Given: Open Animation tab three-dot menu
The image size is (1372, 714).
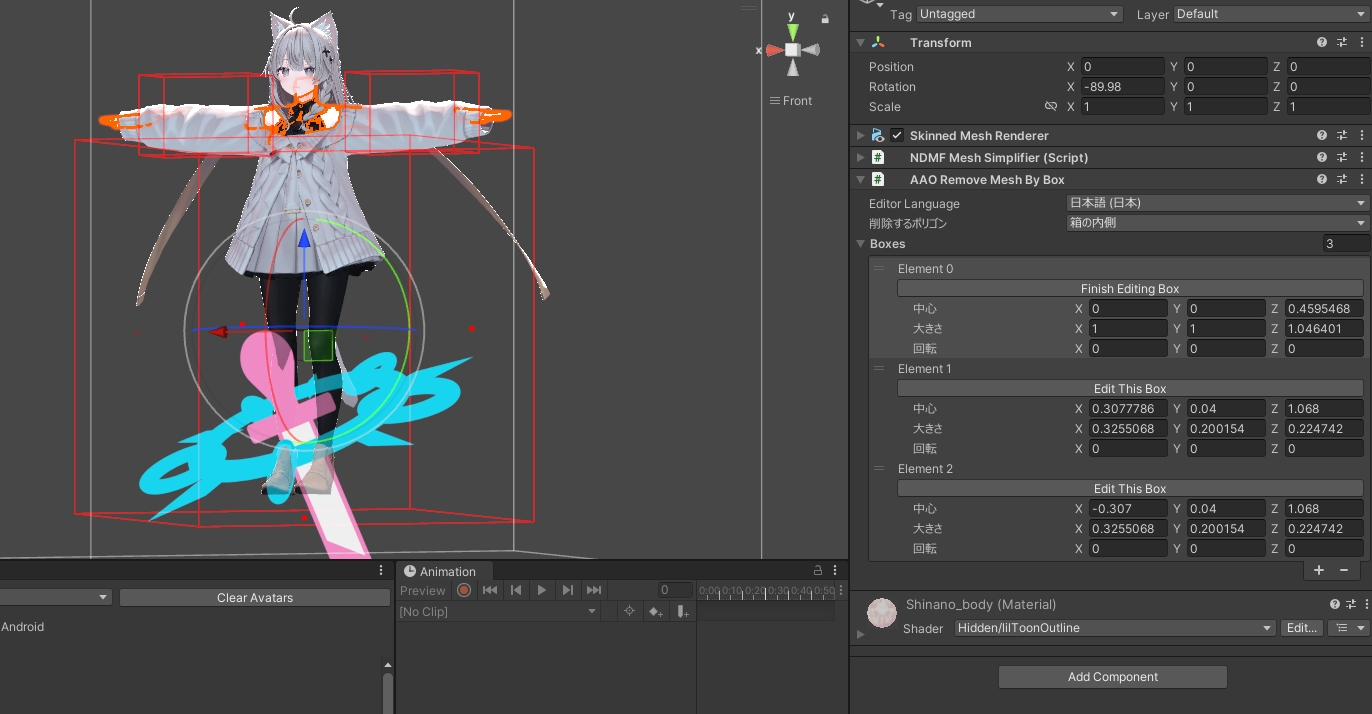Looking at the screenshot, I should [834, 570].
